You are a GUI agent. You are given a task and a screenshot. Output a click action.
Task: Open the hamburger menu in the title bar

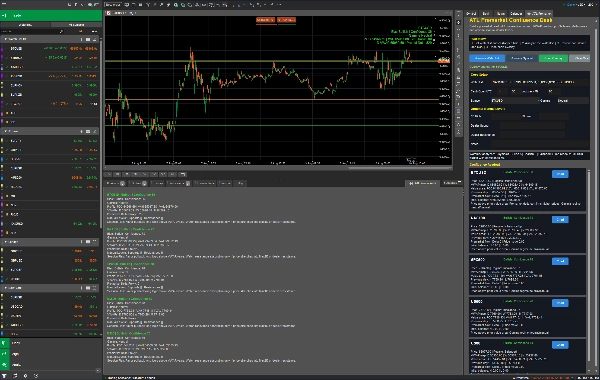[x=4, y=4]
